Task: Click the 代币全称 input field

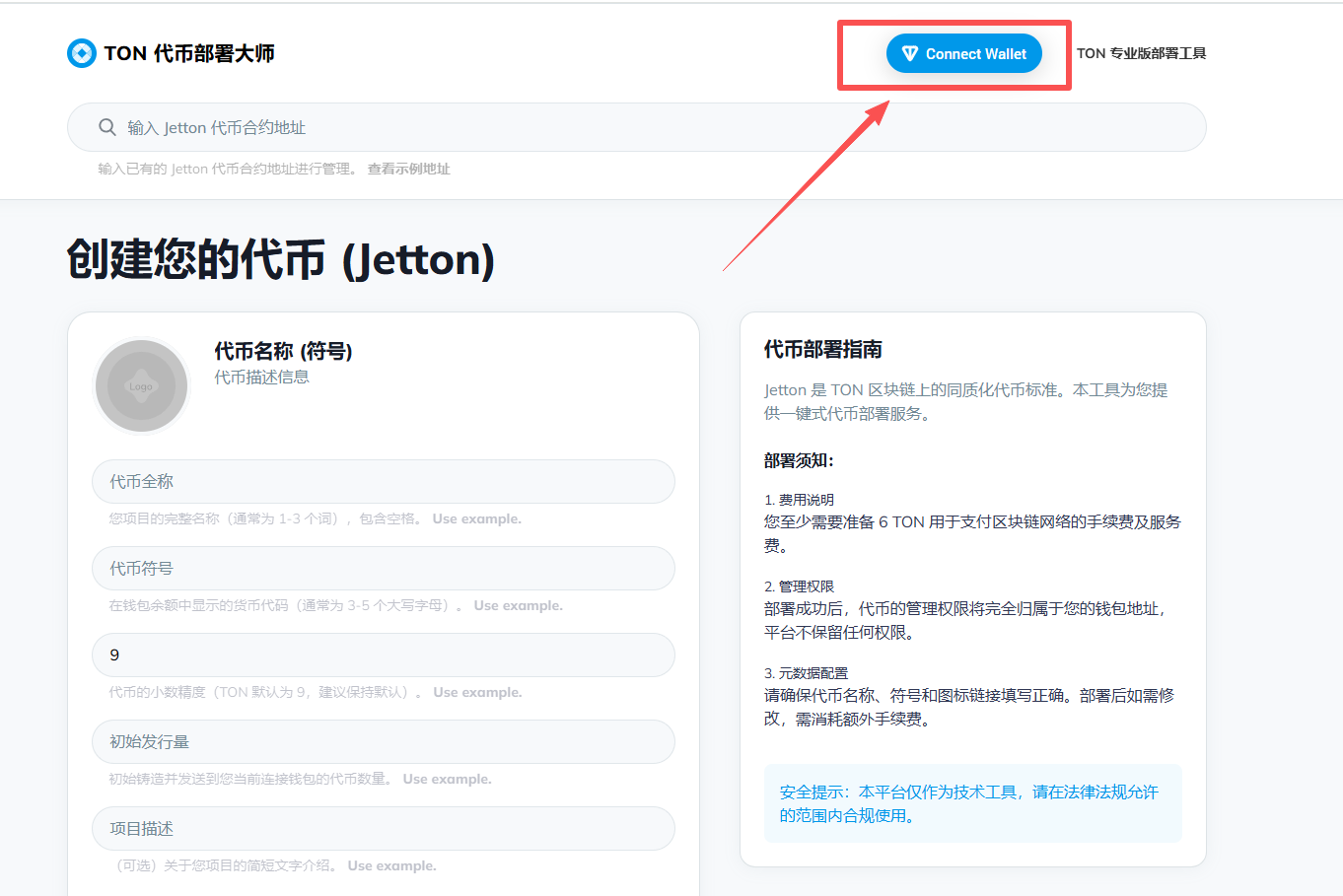Action: 384,482
